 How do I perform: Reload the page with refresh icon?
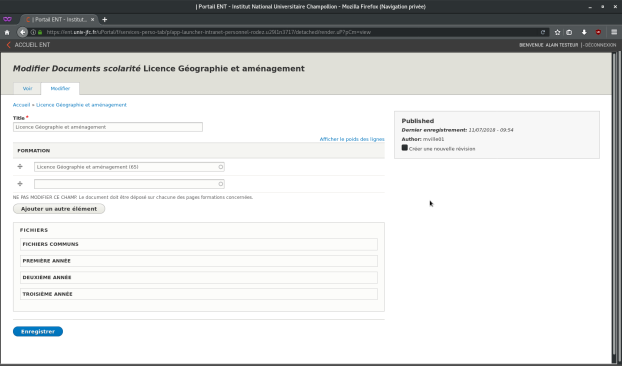point(543,32)
